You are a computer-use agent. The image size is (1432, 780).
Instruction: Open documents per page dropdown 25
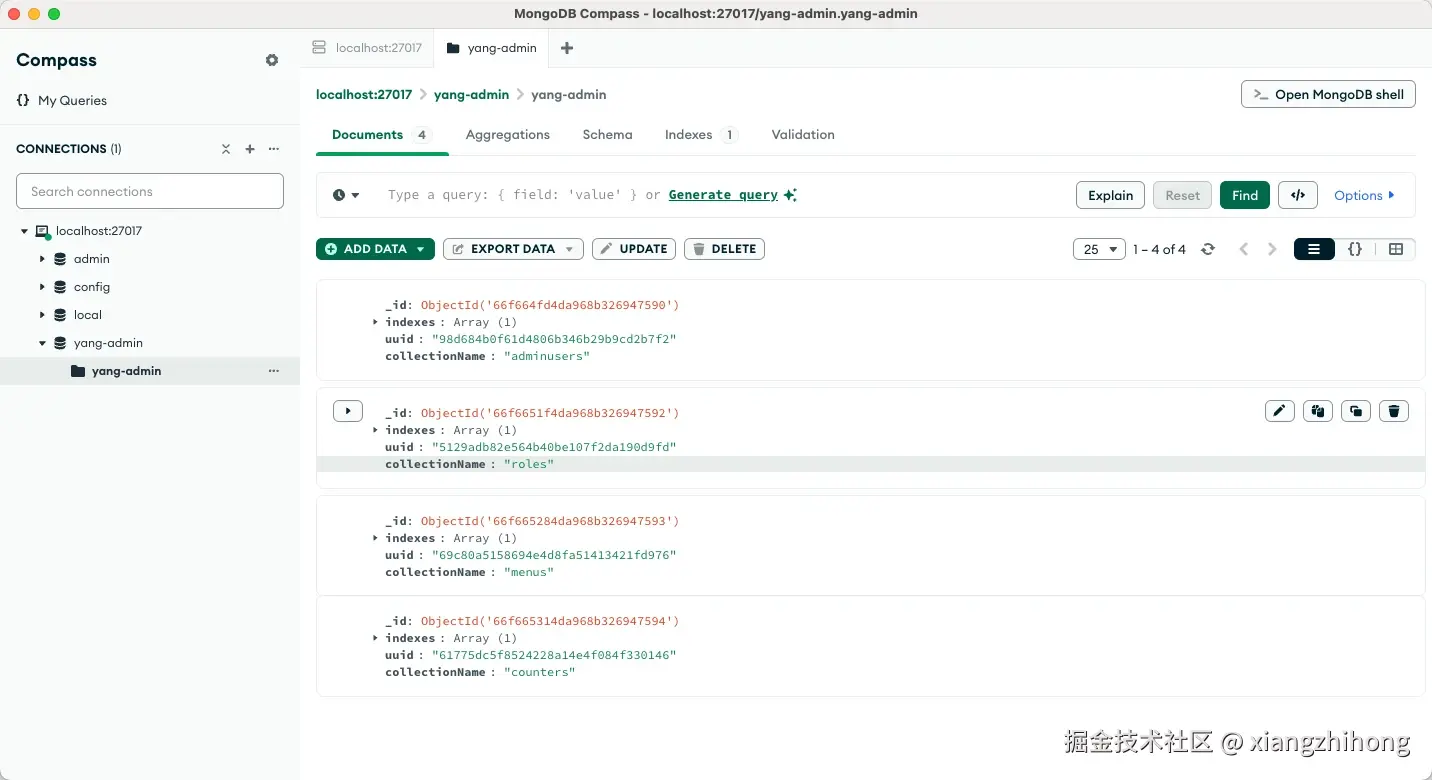1099,249
